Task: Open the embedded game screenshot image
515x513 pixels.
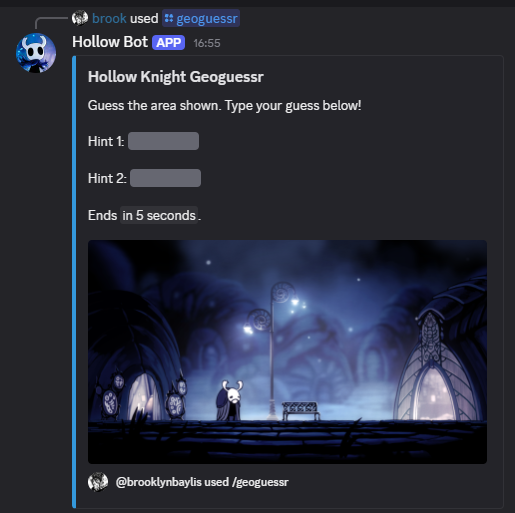Action: (x=287, y=352)
